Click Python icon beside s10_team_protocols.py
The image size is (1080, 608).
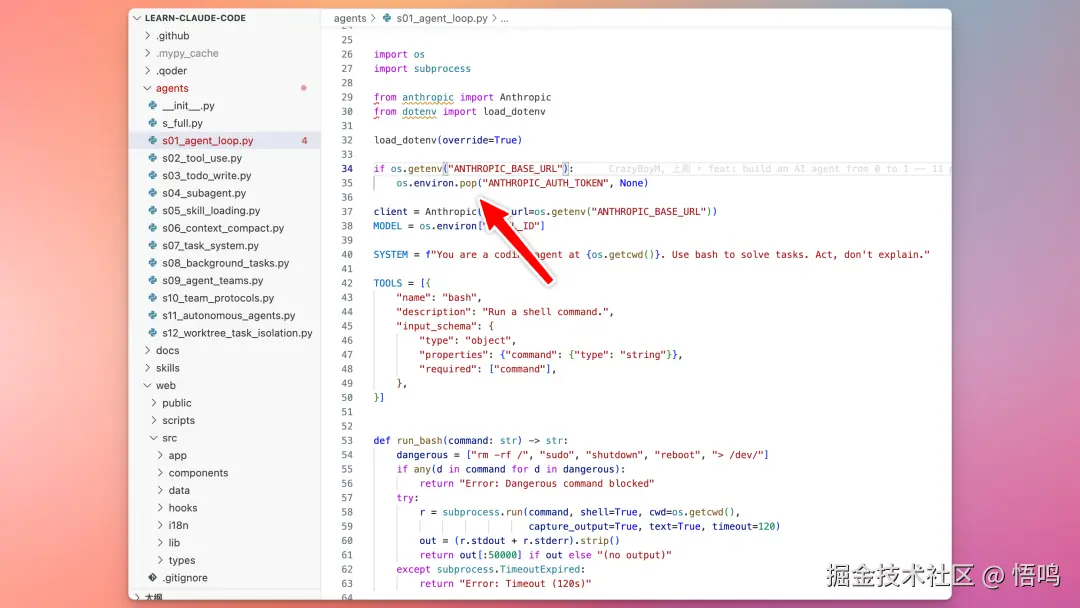153,297
